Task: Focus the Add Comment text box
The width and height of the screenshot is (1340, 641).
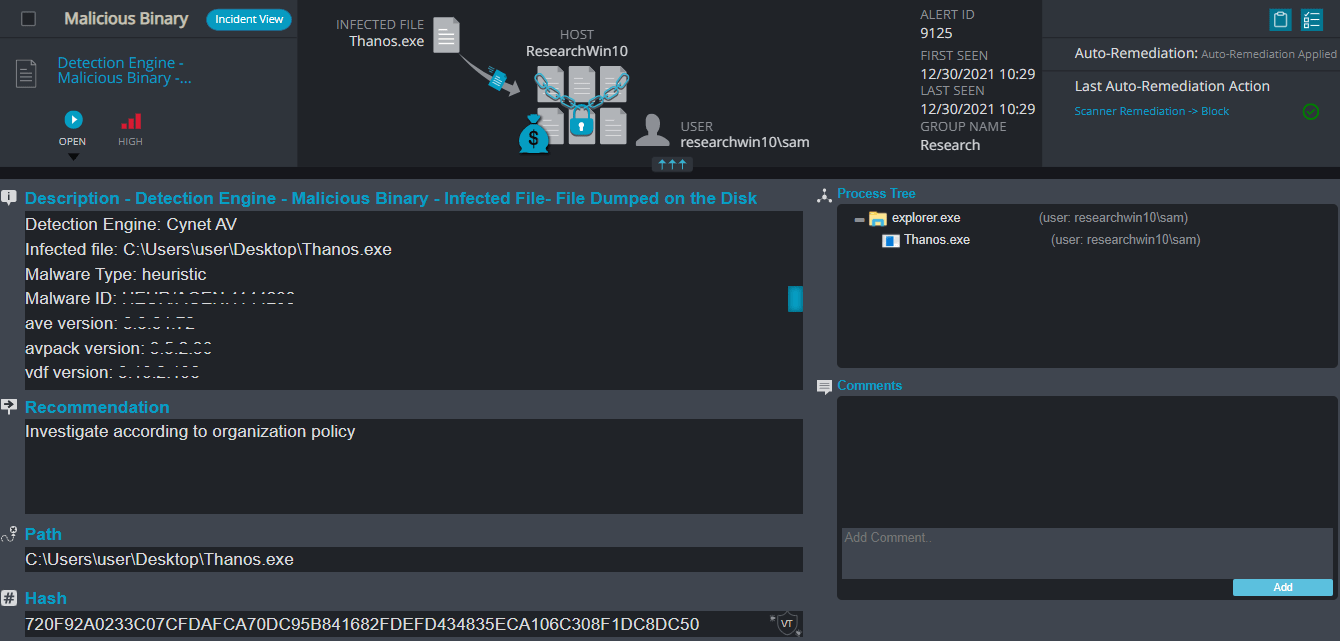Action: tap(1087, 553)
